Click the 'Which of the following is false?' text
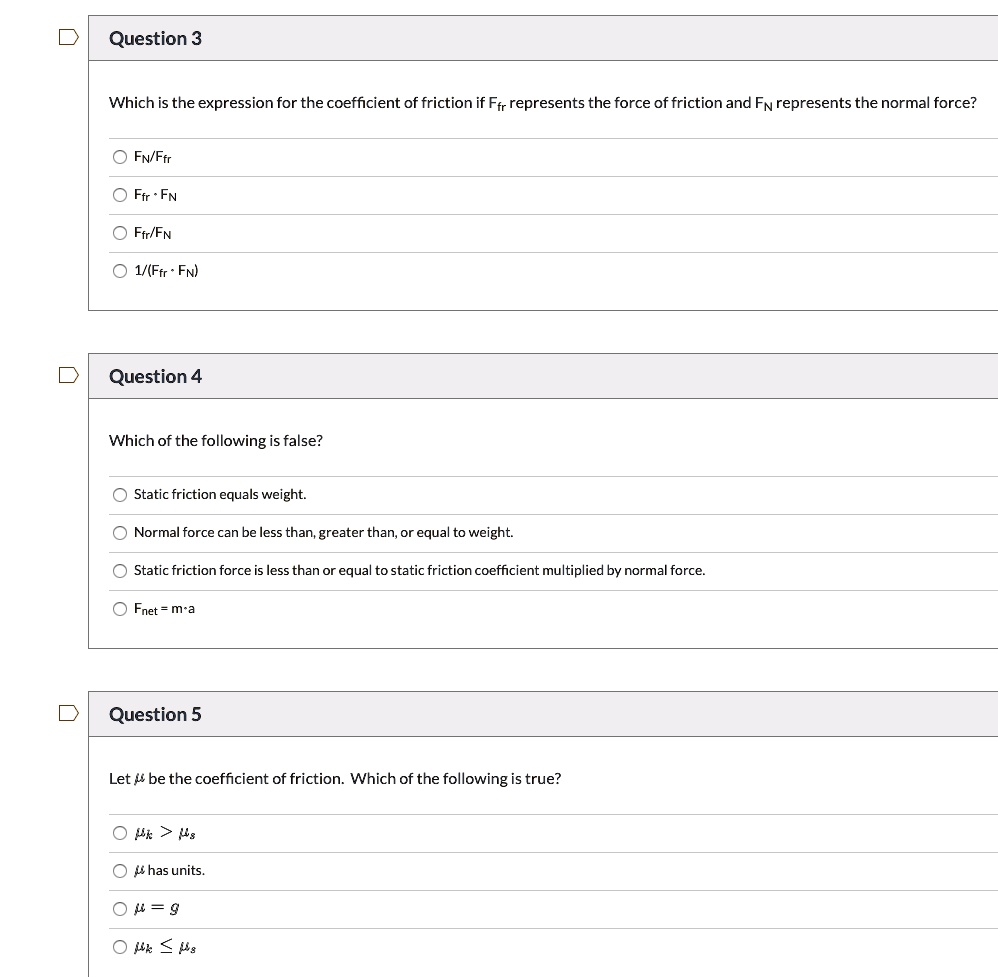This screenshot has height=977, width=998. [215, 440]
